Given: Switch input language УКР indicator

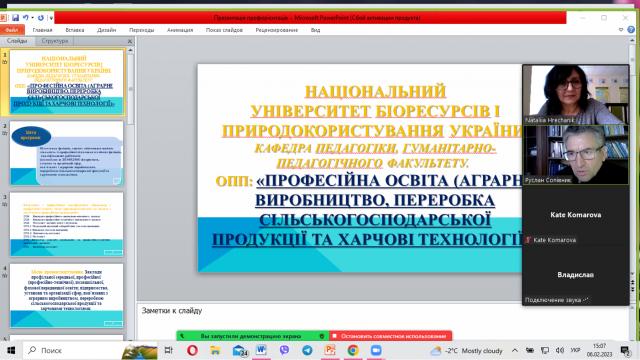Looking at the screenshot, I should click(x=576, y=351).
